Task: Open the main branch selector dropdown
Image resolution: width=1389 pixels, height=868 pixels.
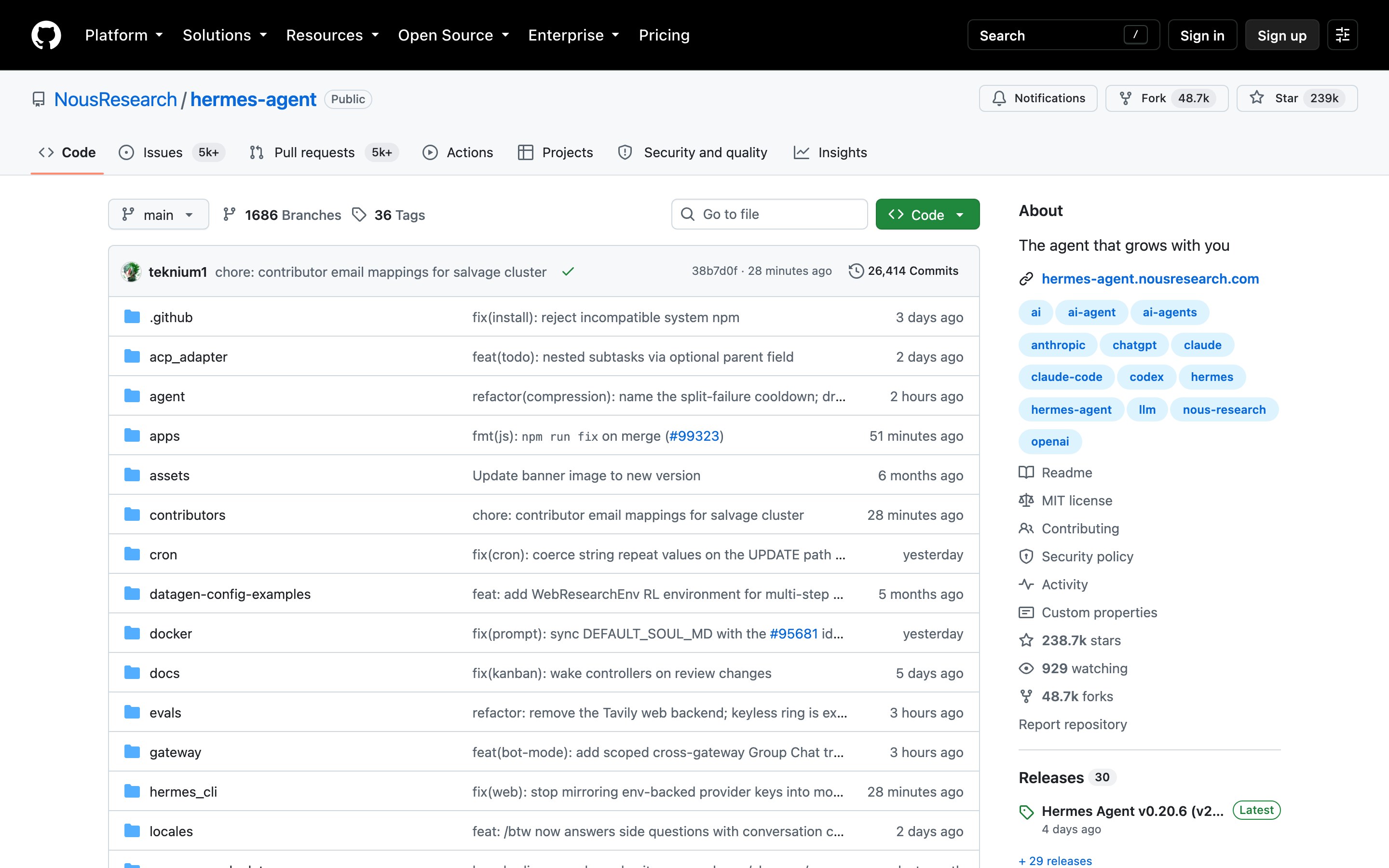Action: pyautogui.click(x=158, y=215)
